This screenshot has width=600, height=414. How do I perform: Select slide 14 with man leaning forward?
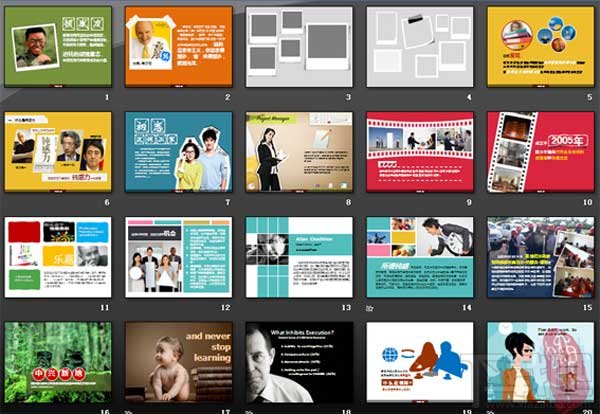coord(420,257)
